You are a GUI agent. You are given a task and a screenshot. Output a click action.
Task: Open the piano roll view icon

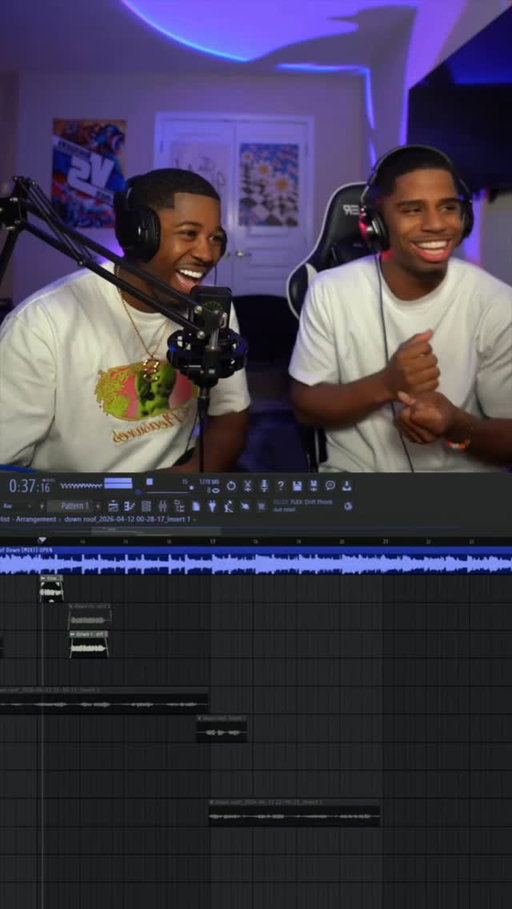129,506
